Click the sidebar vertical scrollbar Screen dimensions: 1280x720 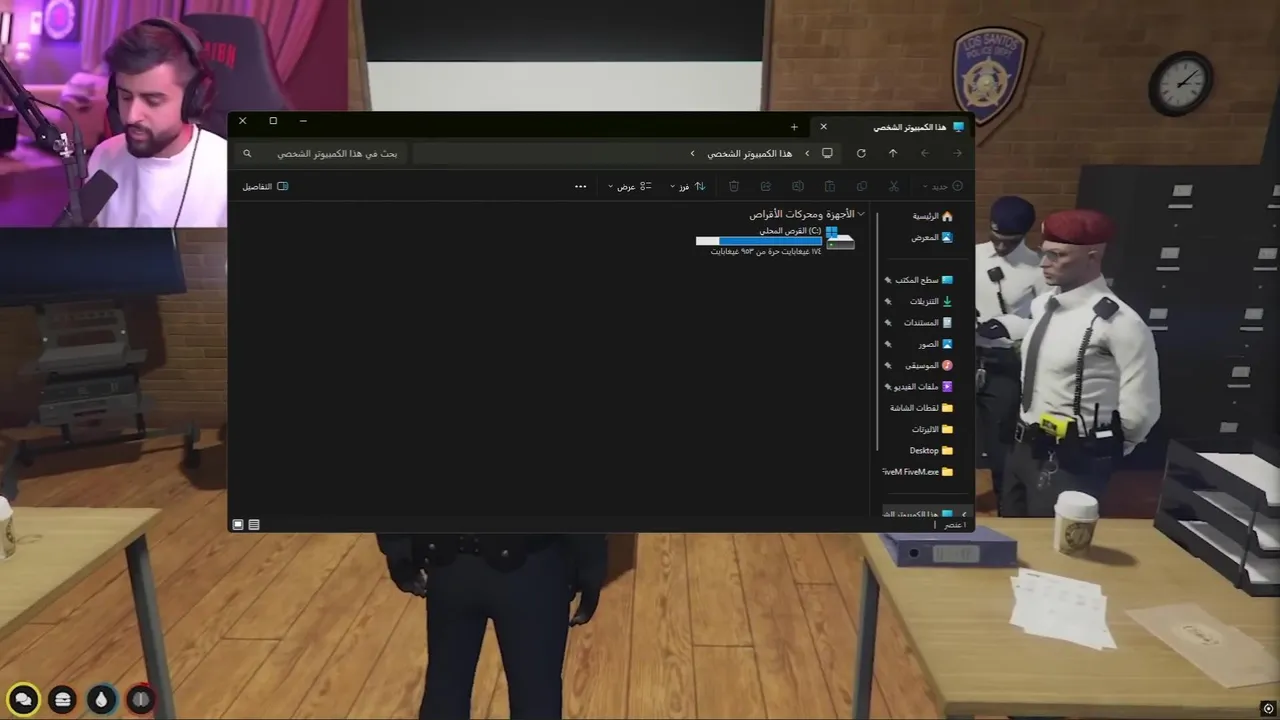pos(877,330)
